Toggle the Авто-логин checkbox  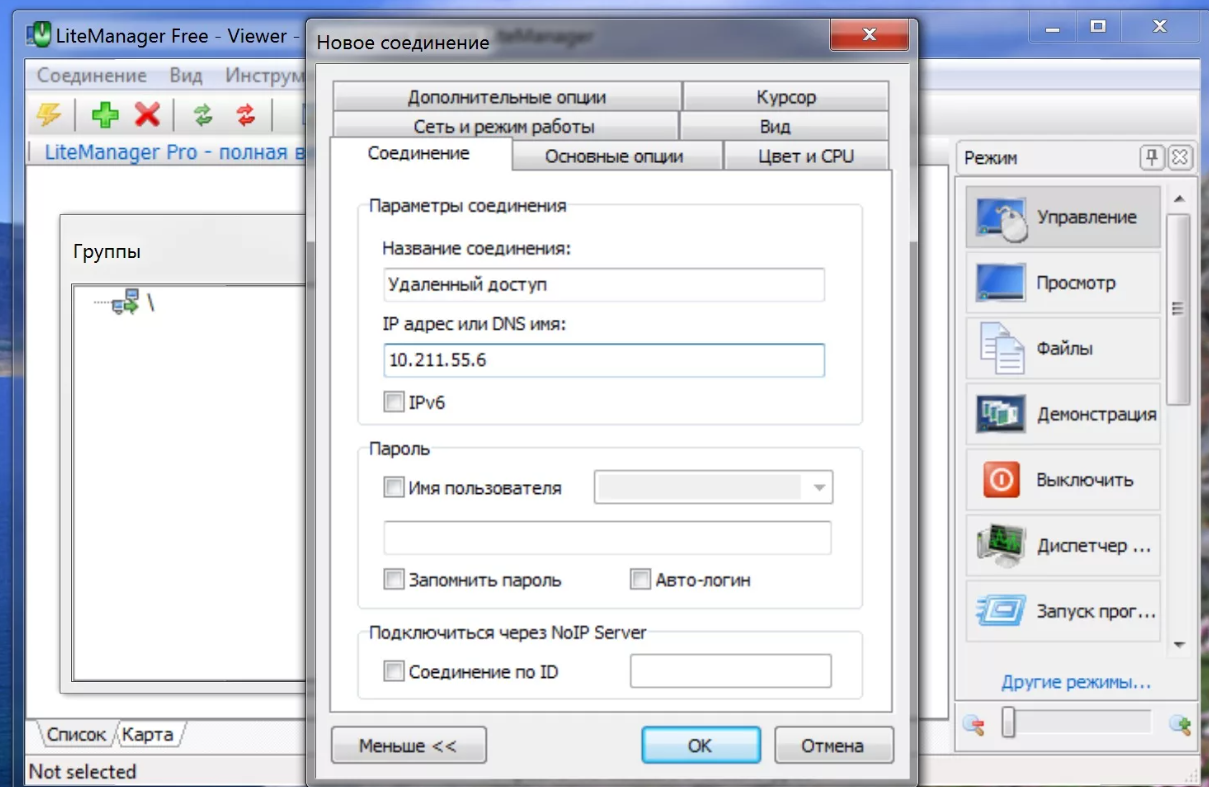pos(641,580)
